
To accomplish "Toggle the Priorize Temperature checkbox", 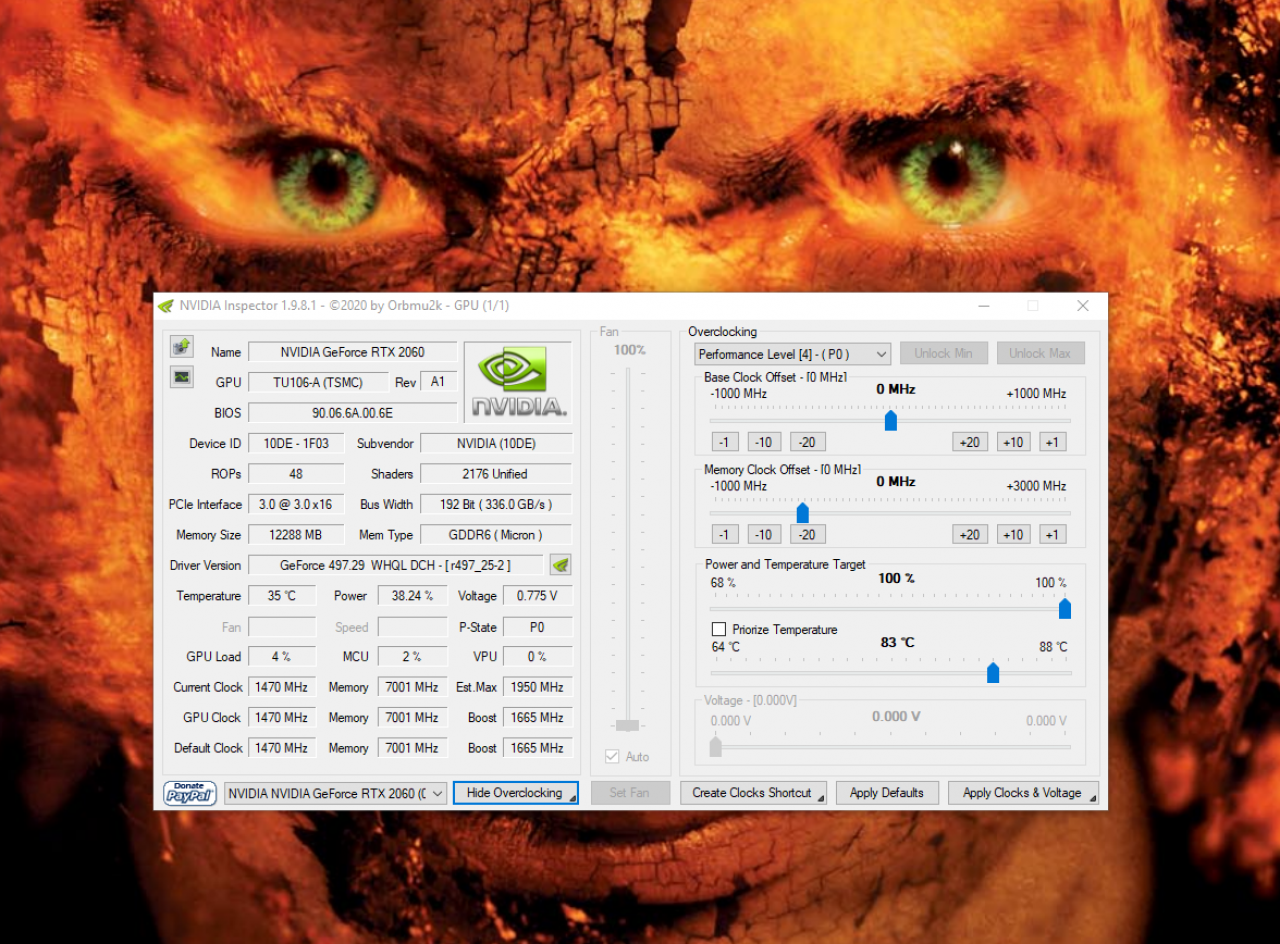I will tap(718, 629).
